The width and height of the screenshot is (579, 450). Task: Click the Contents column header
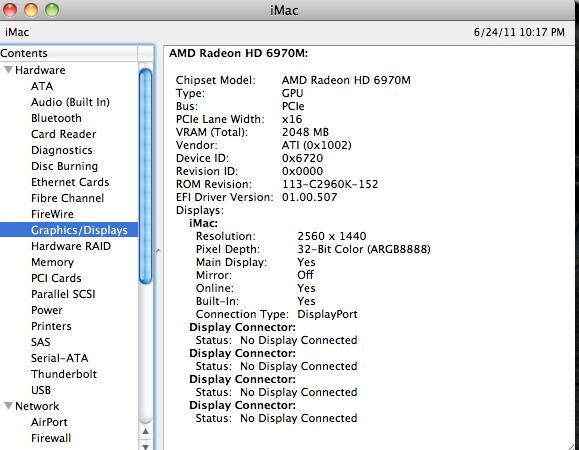(69, 53)
